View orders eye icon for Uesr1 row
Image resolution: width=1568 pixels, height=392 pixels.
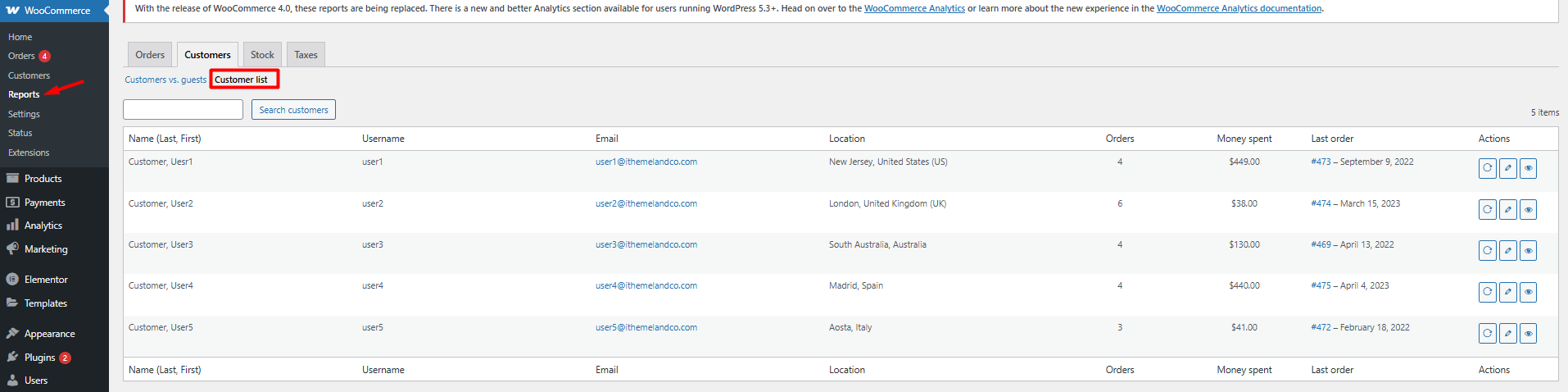(1529, 168)
